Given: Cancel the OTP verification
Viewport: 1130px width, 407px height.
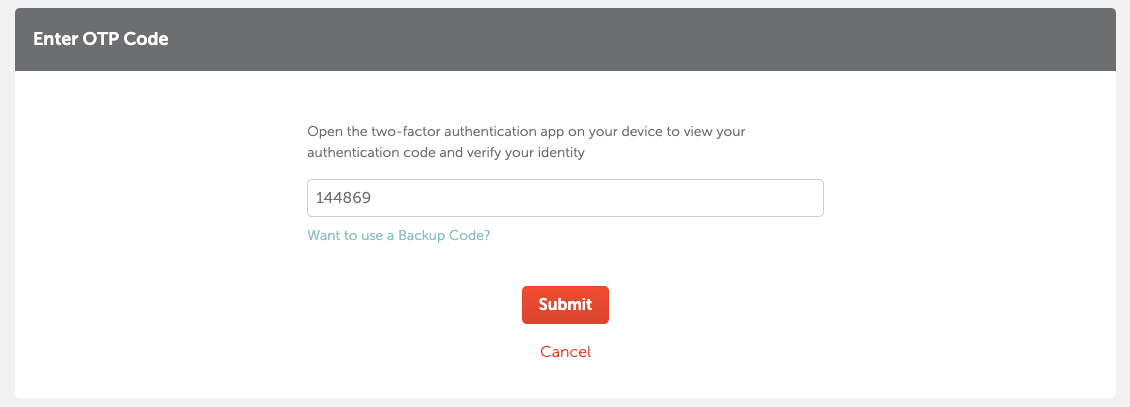Looking at the screenshot, I should click(565, 352).
